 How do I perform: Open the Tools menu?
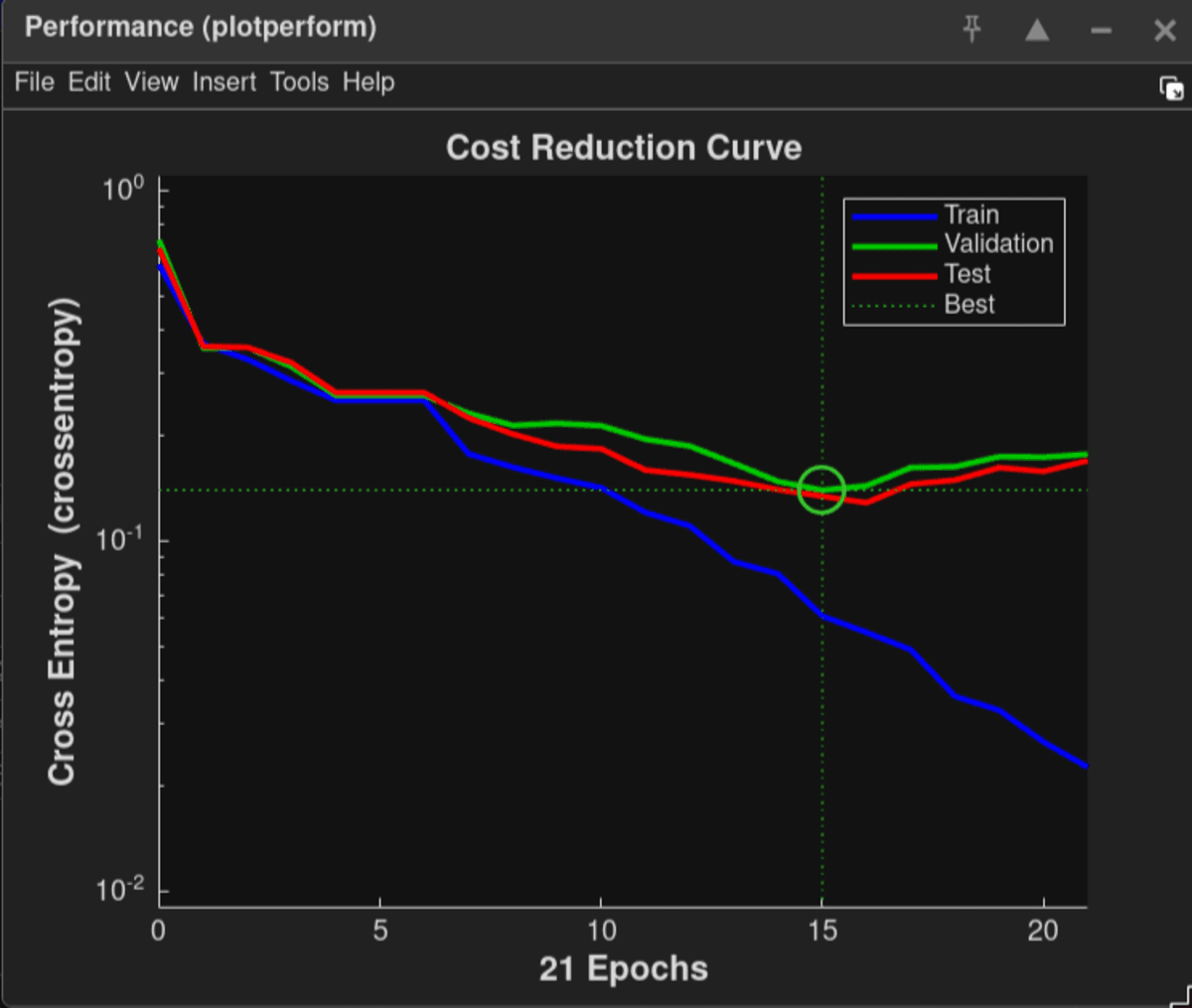pyautogui.click(x=299, y=82)
